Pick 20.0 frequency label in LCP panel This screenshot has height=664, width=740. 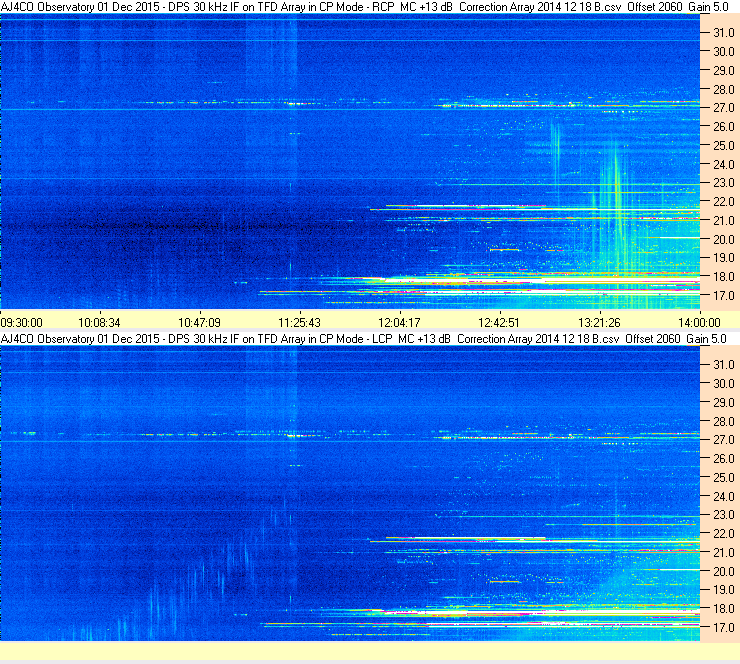coord(723,572)
